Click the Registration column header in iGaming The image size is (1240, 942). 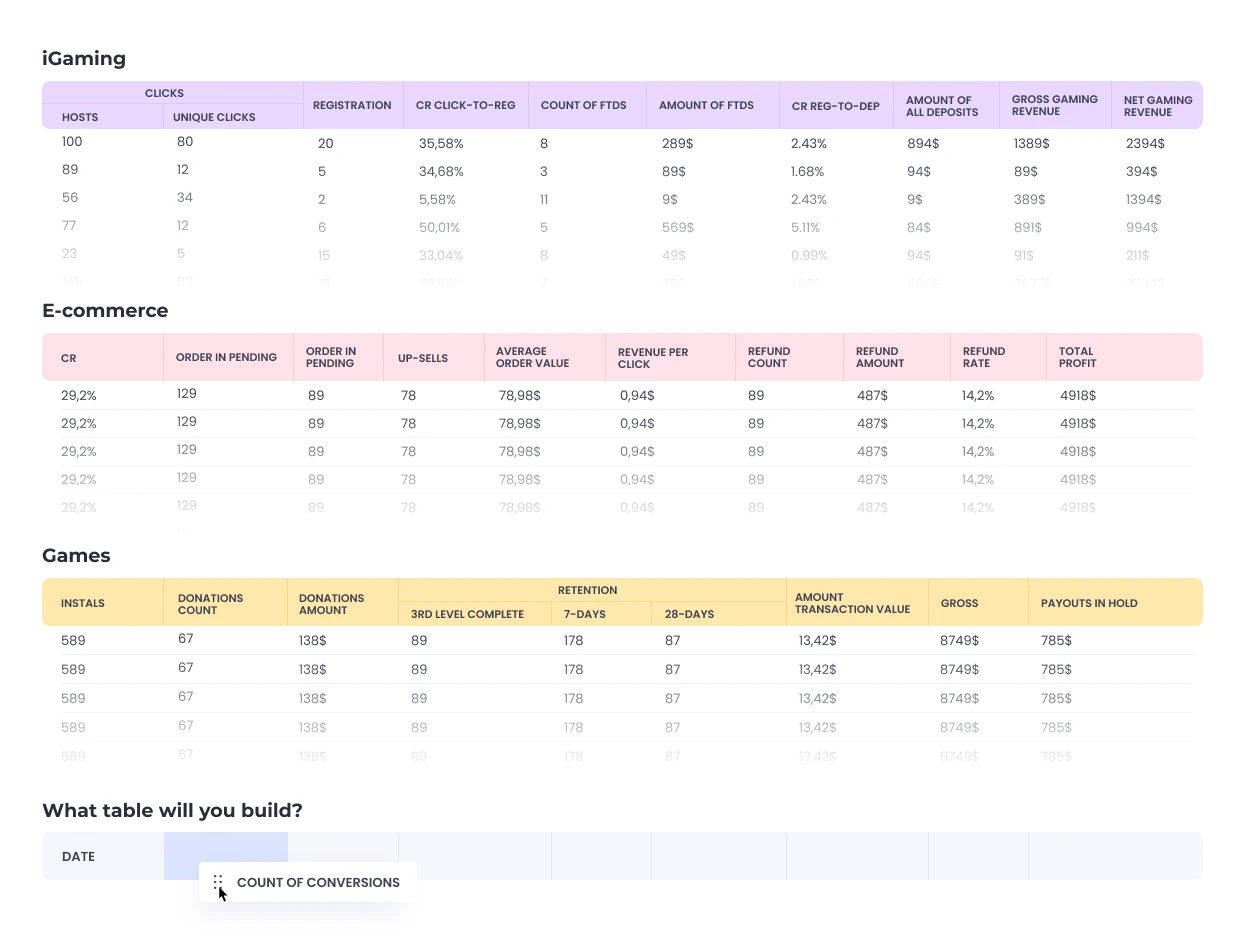coord(352,105)
